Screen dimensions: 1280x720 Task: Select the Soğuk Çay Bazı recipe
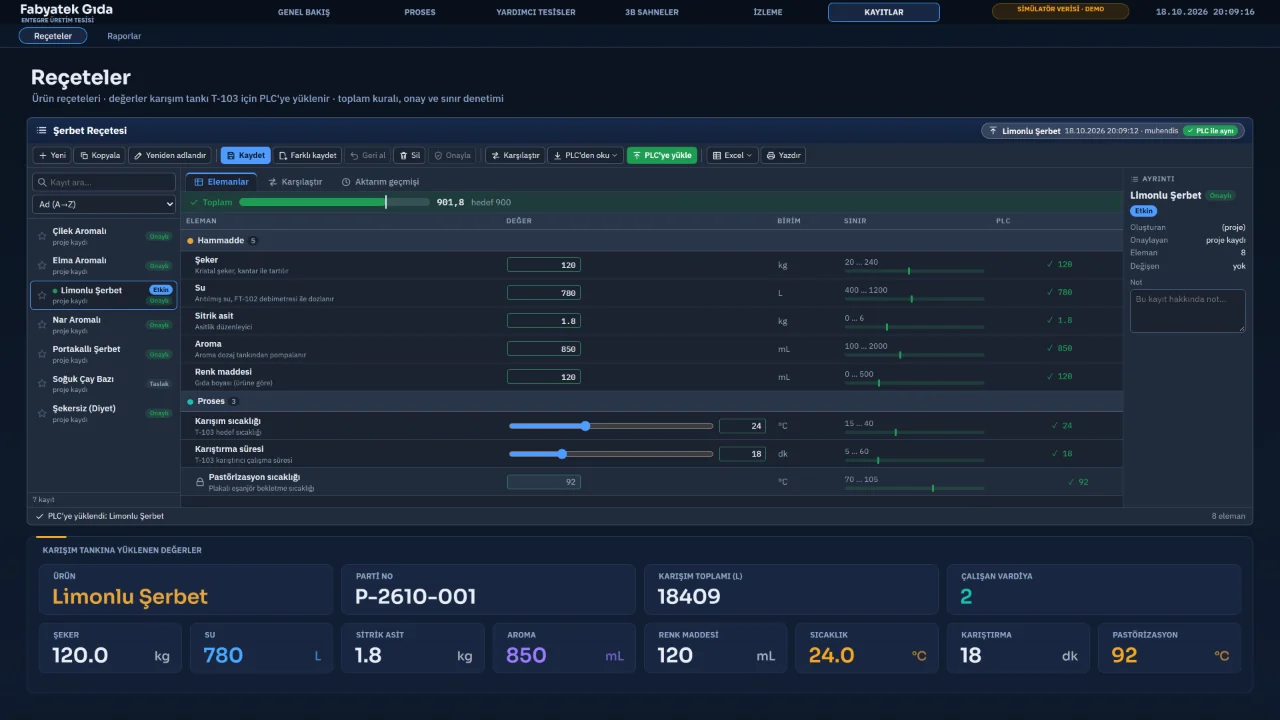104,384
